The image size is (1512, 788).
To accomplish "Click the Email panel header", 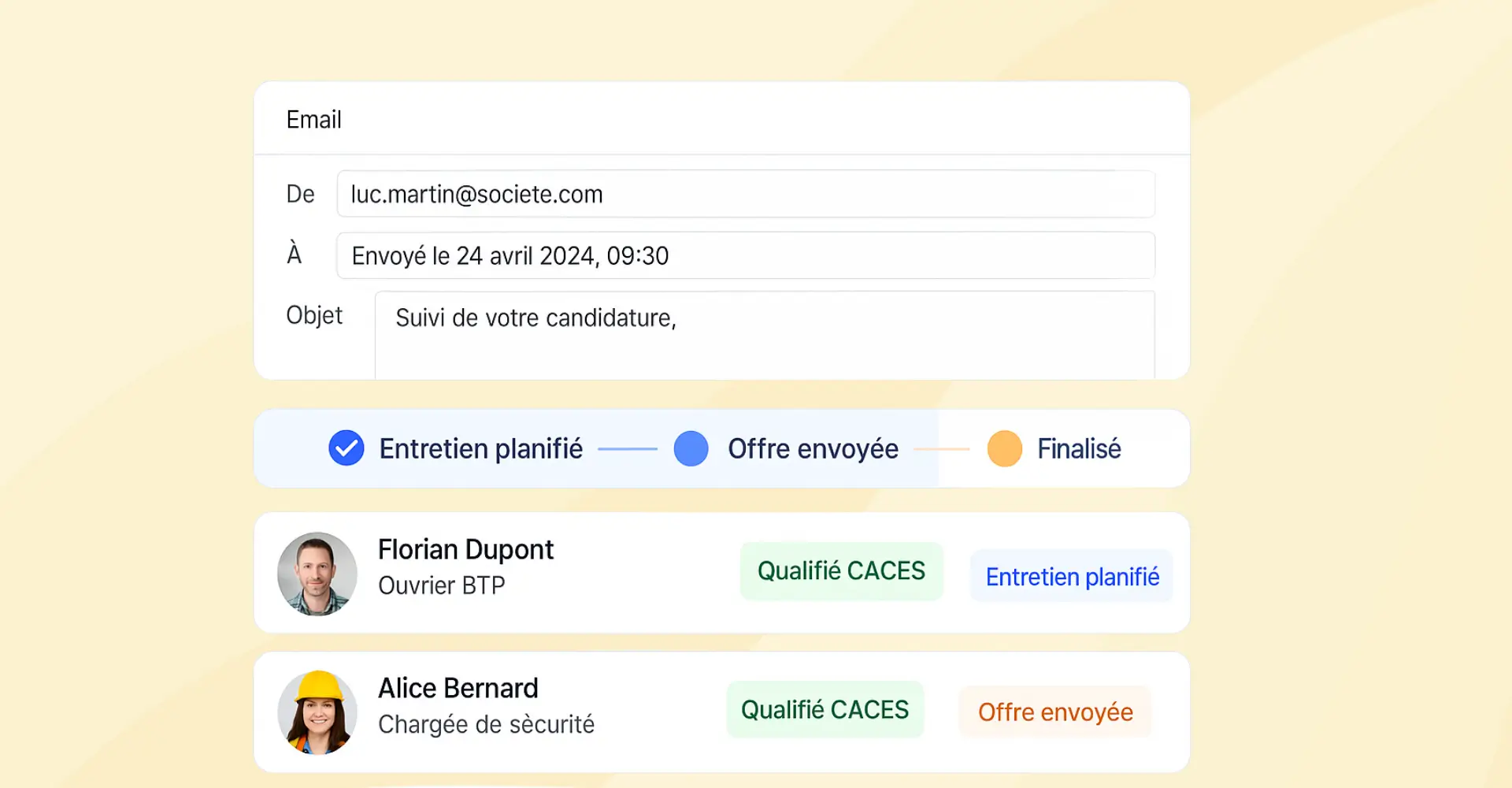I will tap(313, 119).
